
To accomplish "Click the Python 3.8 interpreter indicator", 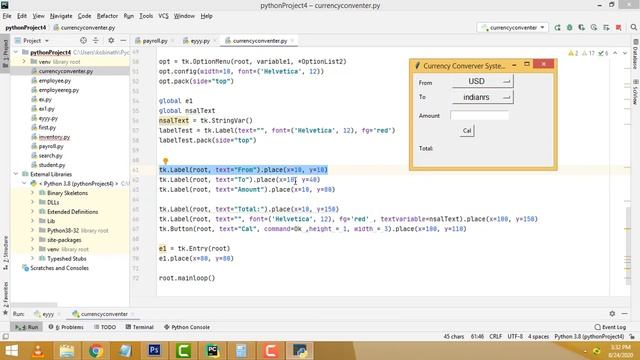I will tap(589, 337).
